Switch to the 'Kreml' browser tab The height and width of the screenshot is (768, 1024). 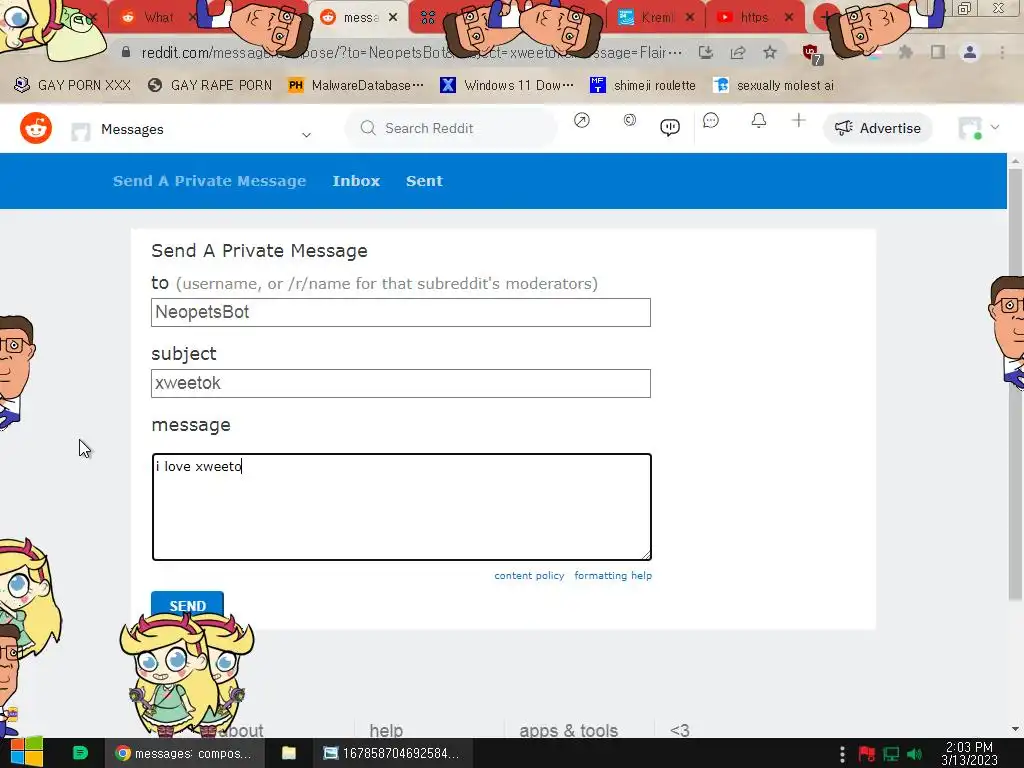[x=656, y=18]
